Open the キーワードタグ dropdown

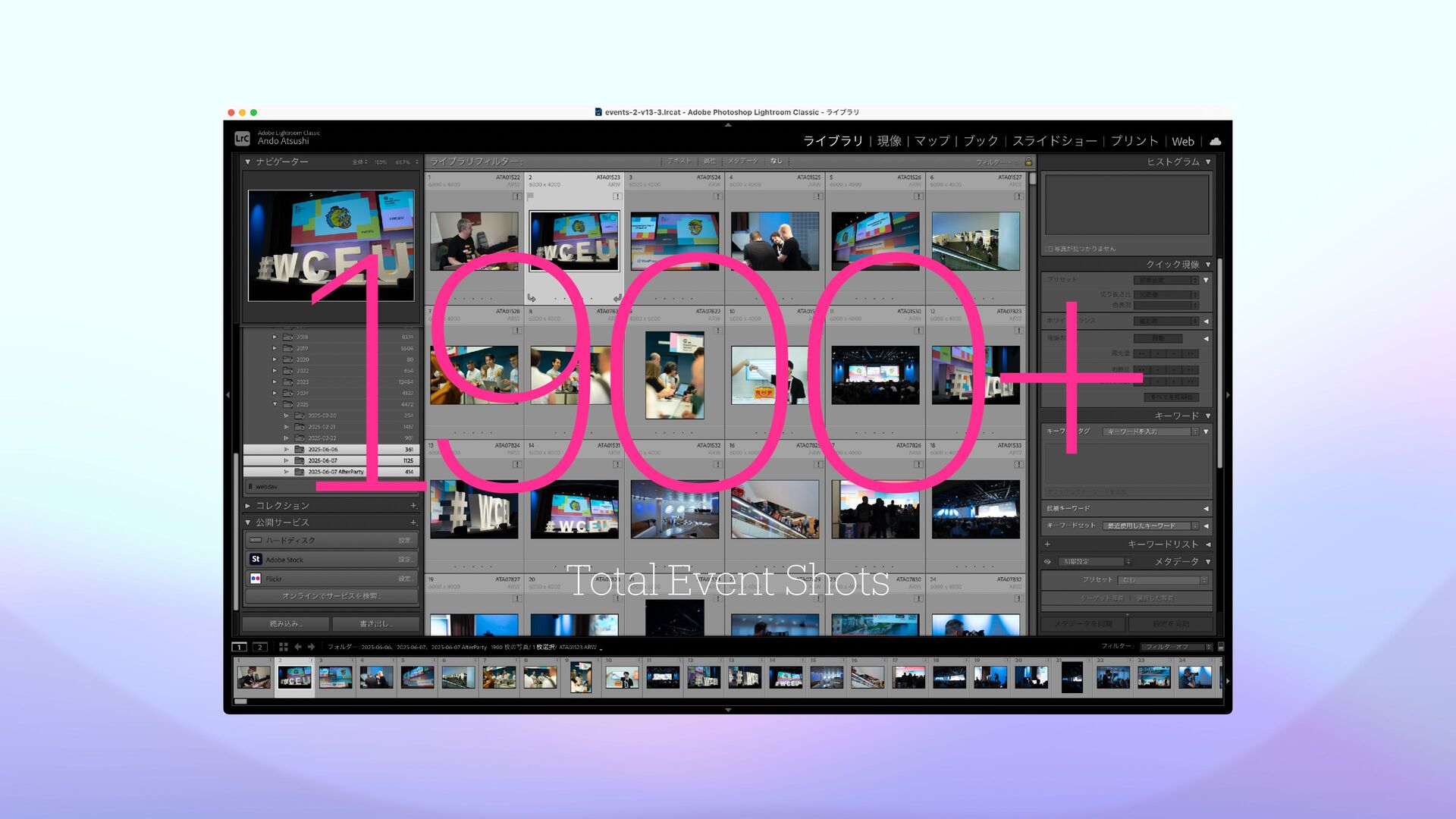[x=1150, y=431]
